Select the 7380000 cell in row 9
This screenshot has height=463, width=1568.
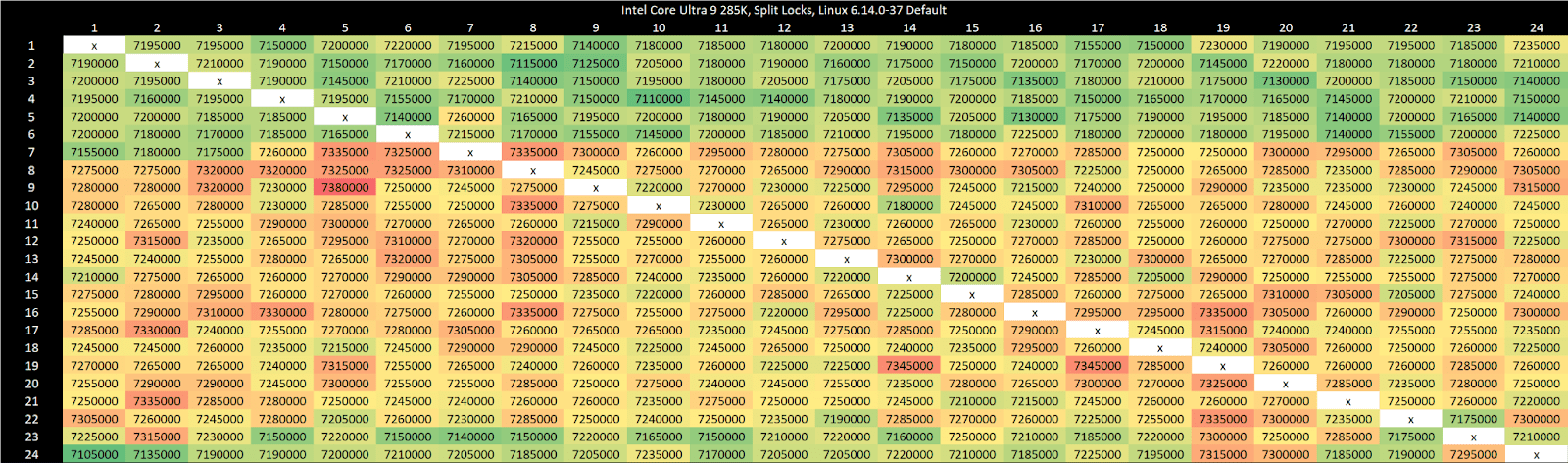[x=345, y=187]
